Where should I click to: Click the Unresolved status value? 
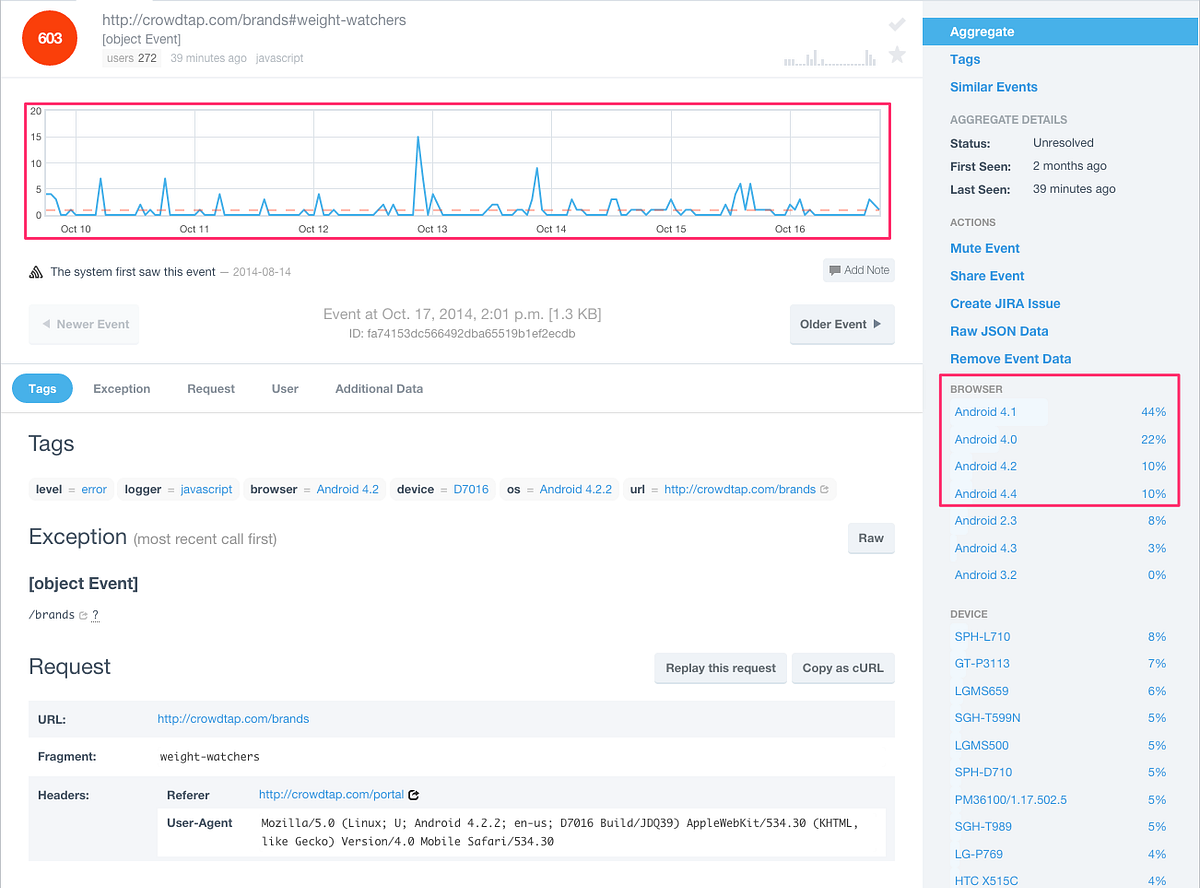click(x=1063, y=143)
